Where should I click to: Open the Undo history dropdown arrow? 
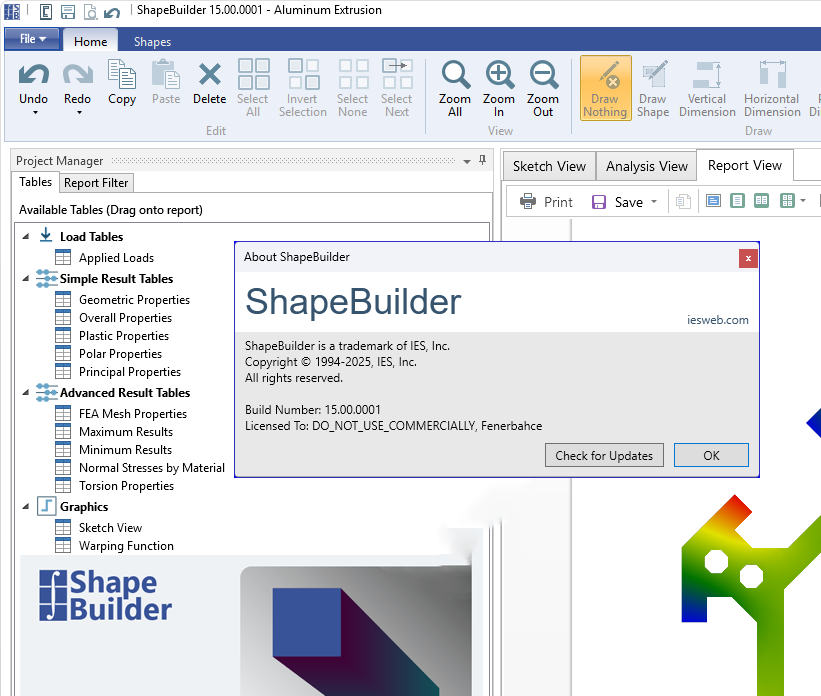tap(35, 113)
